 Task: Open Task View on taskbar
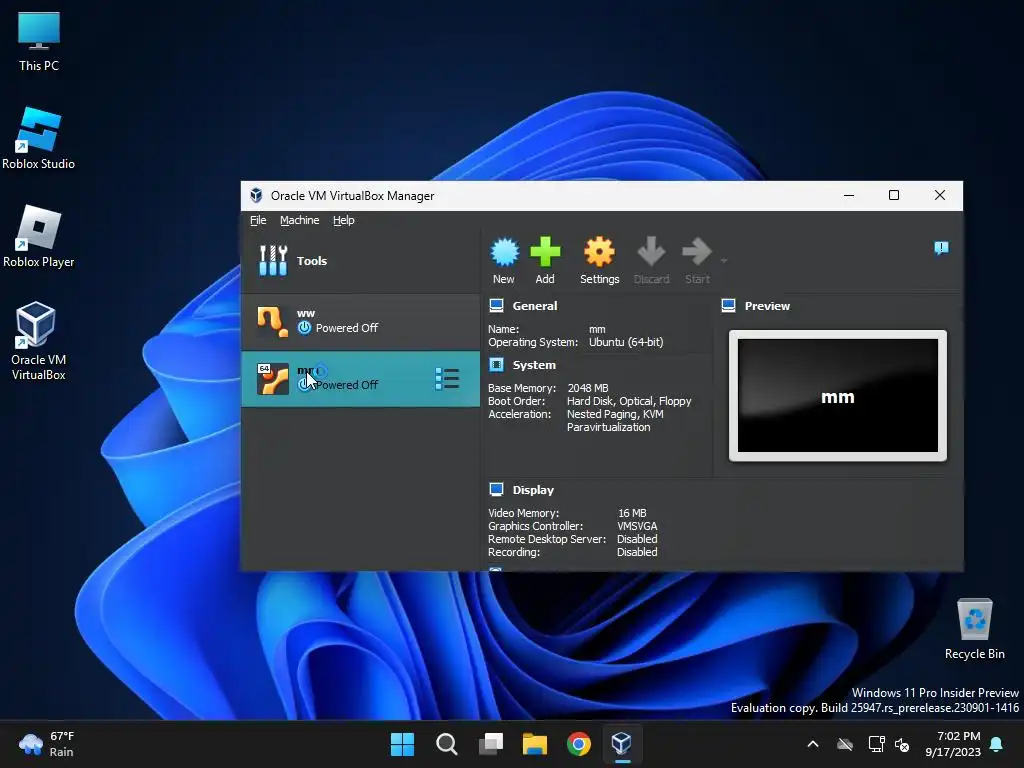pyautogui.click(x=491, y=744)
